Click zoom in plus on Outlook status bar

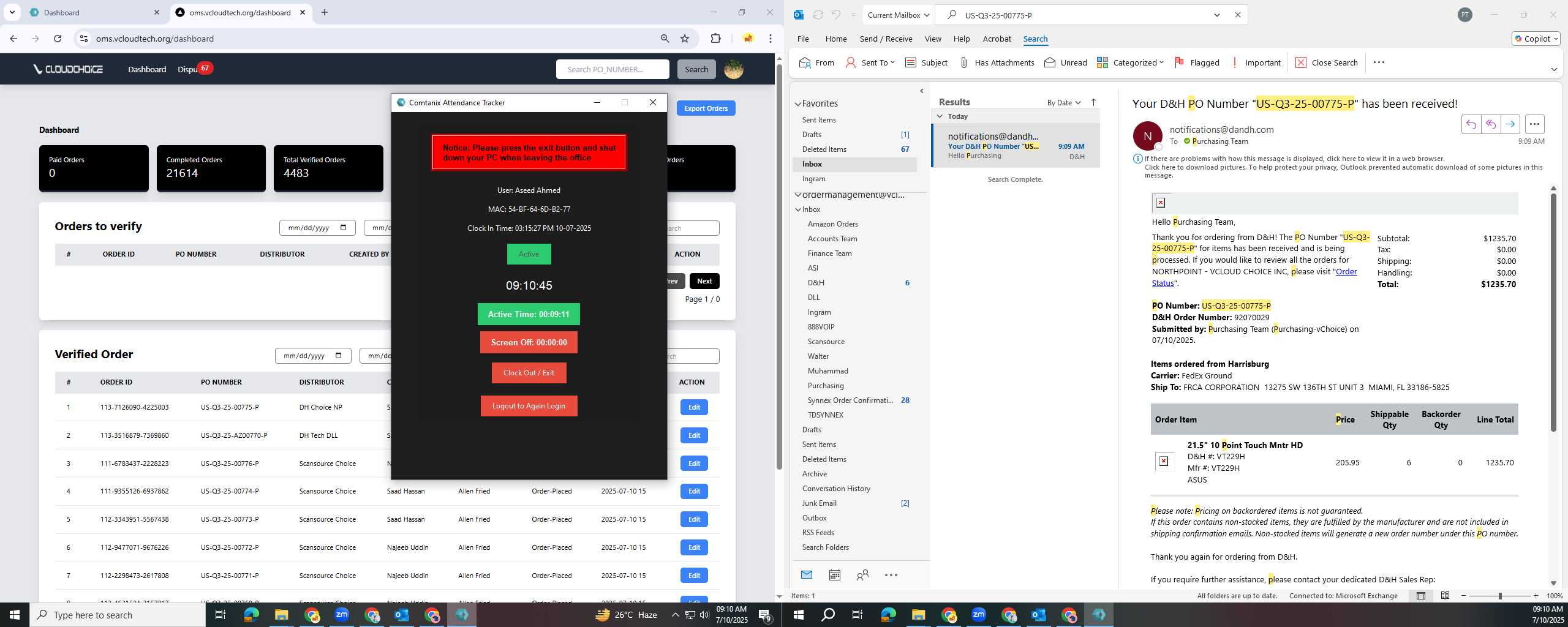[1536, 596]
